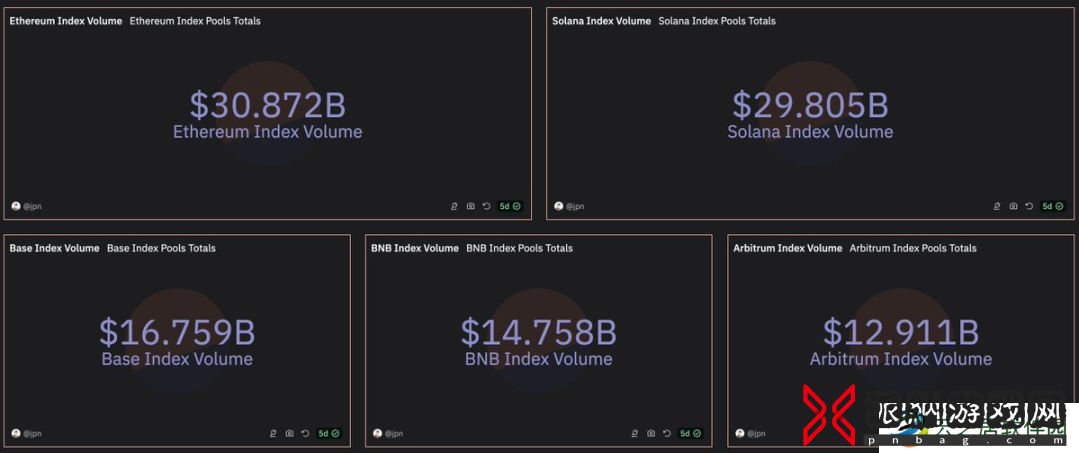Open @jpn author avatar in Arbitrum panel

pyautogui.click(x=740, y=433)
